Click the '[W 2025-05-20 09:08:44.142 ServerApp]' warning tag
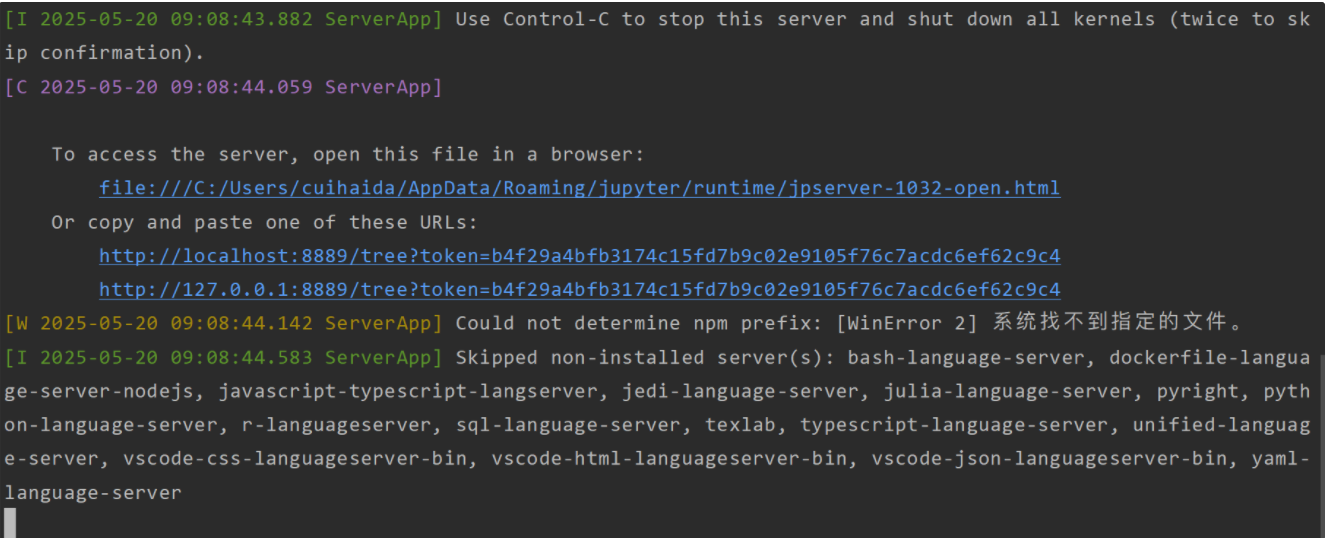Screen dimensions: 1325x538 (x=223, y=323)
